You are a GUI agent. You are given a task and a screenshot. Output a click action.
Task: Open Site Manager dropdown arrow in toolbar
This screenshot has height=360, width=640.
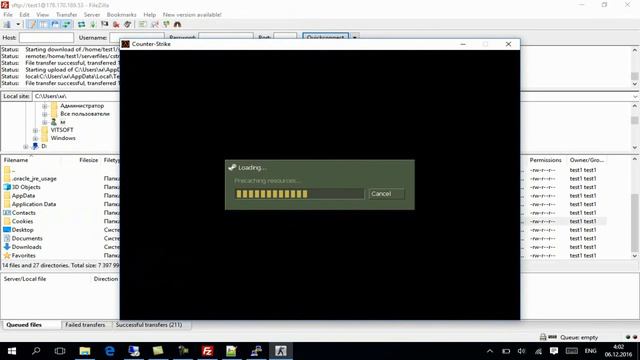click(18, 24)
